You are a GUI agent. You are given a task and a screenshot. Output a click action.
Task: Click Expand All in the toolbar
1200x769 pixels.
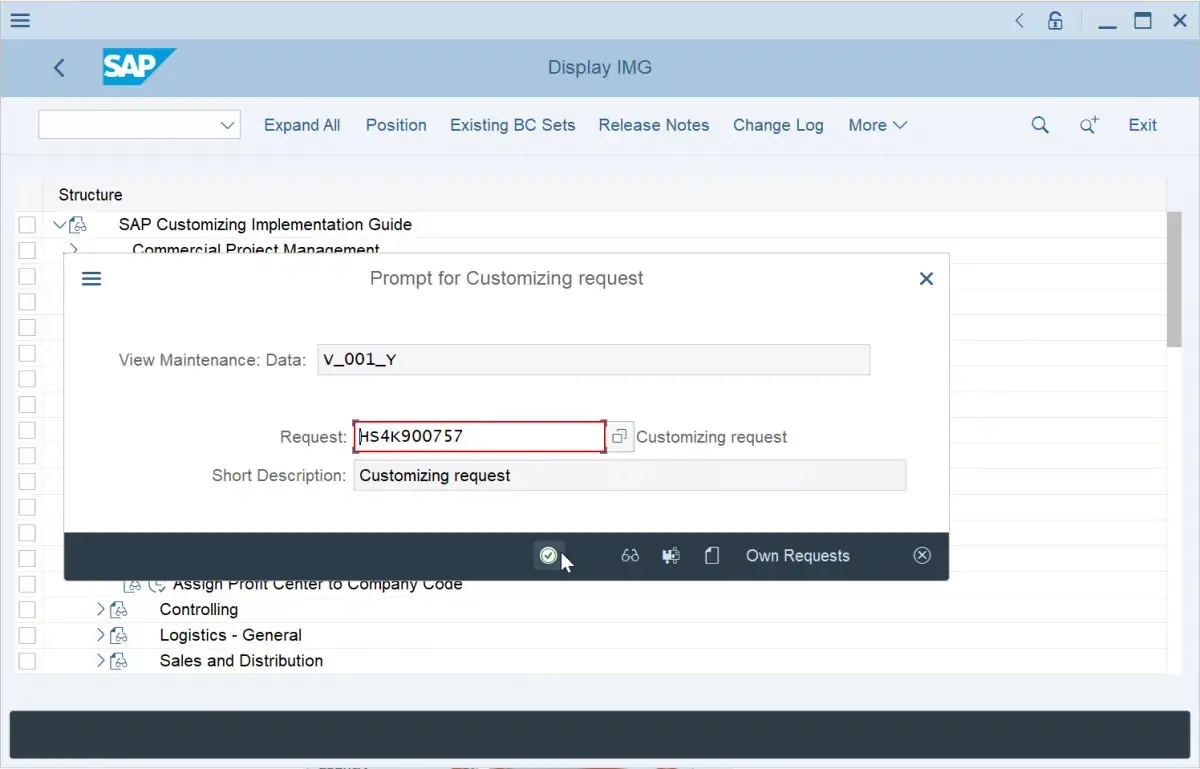(302, 125)
